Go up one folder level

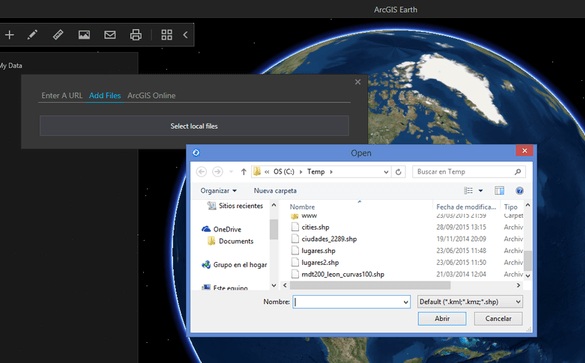[x=244, y=172]
